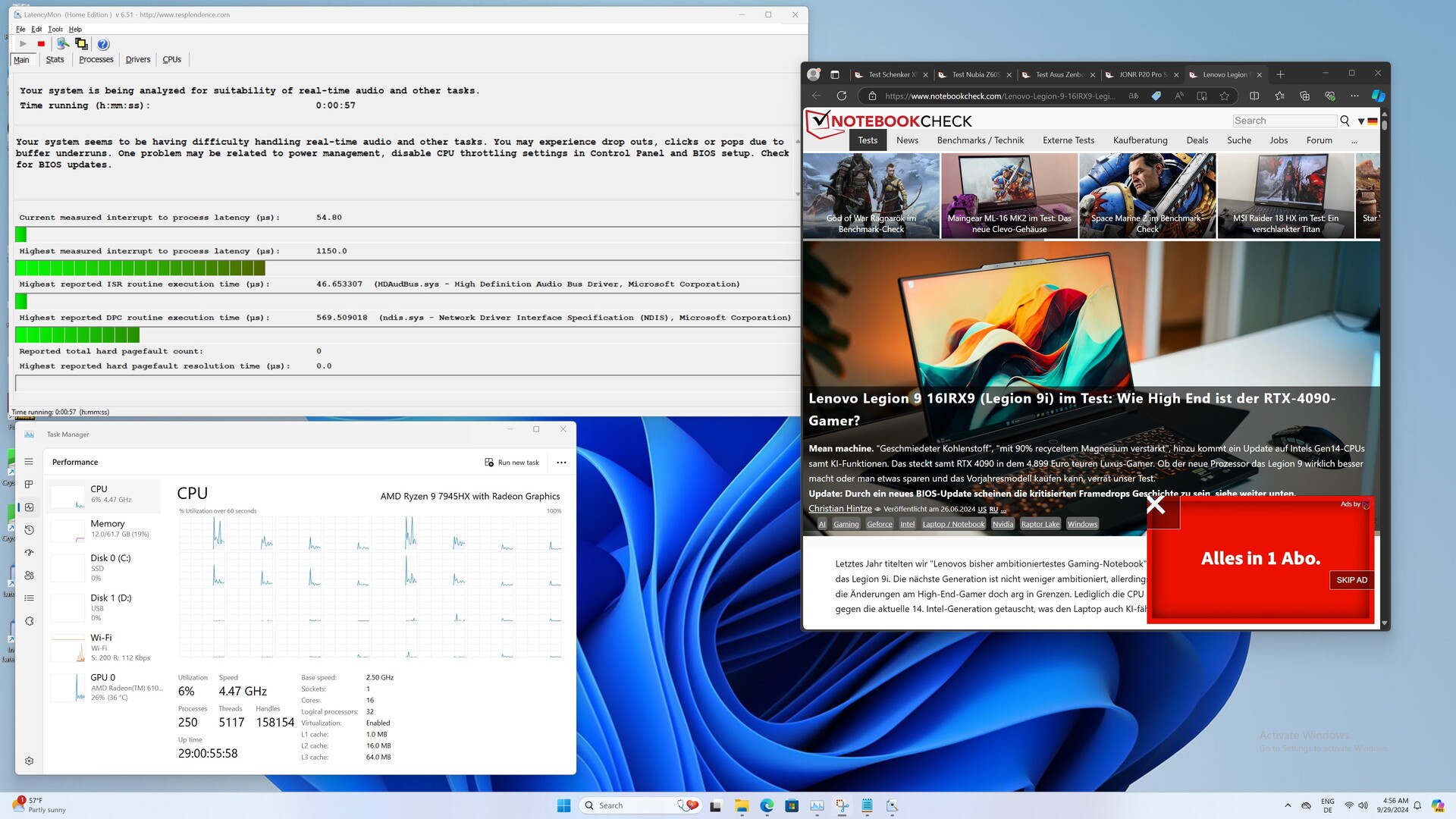The image size is (1456, 819).
Task: Click SKIP AD button on red advertisement
Action: point(1351,579)
